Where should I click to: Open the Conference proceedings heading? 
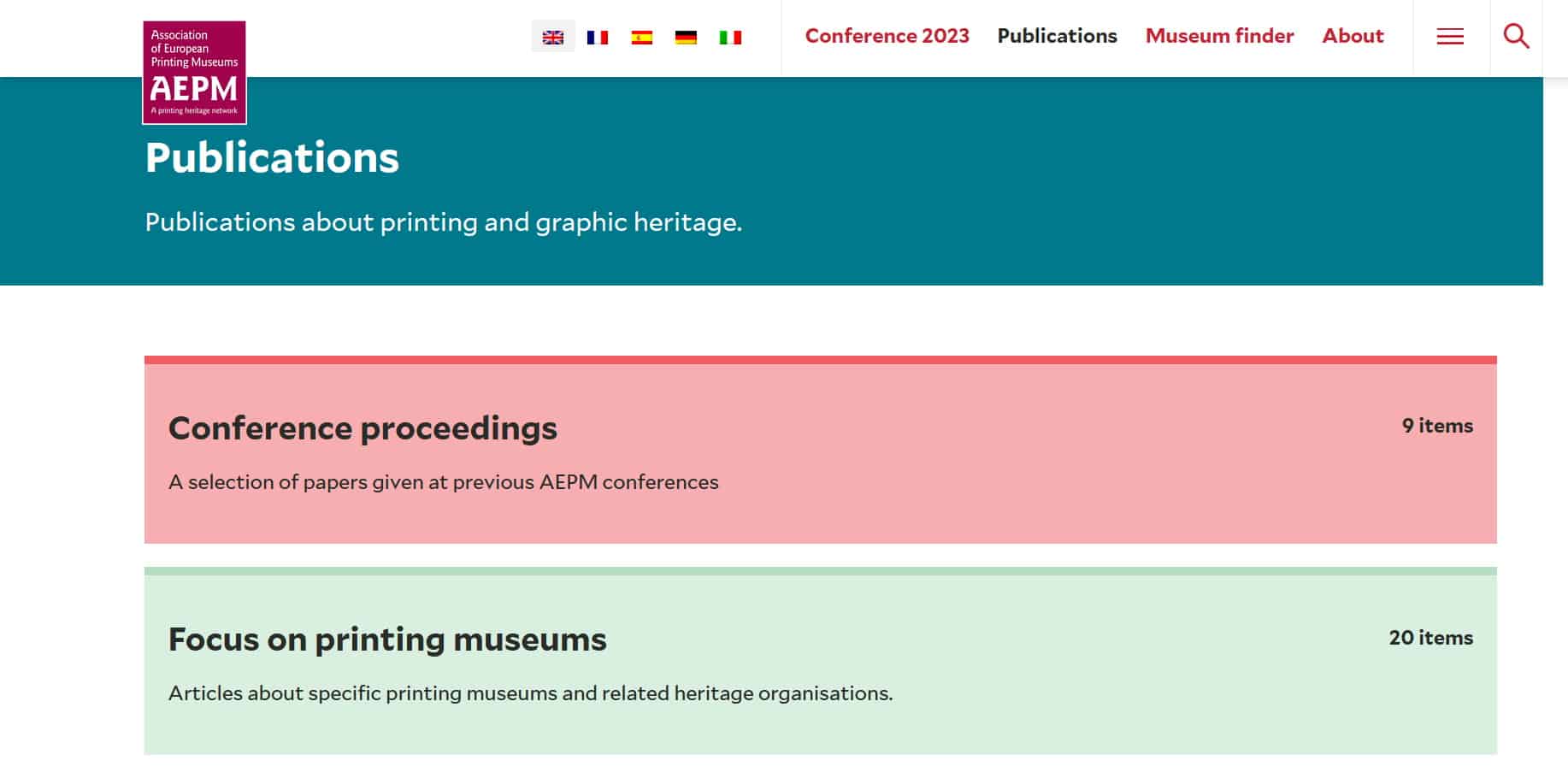coord(363,428)
